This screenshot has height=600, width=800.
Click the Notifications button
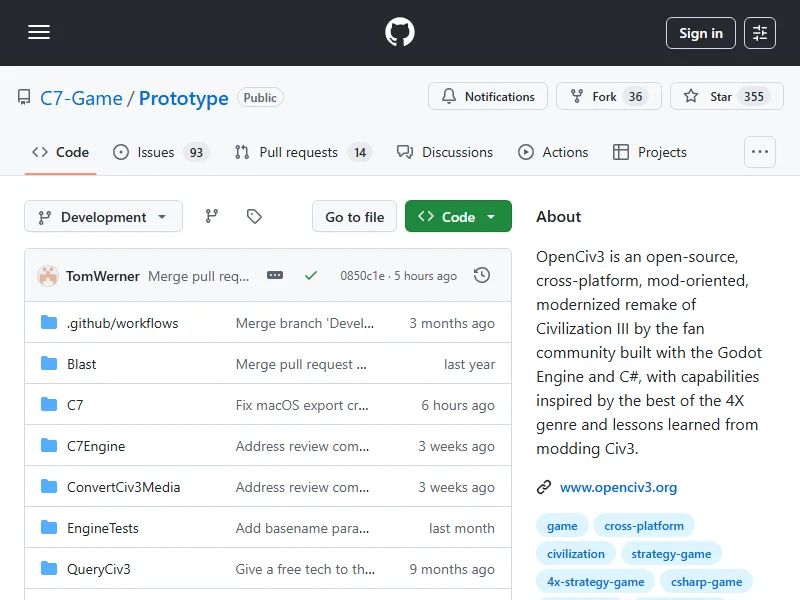488,97
